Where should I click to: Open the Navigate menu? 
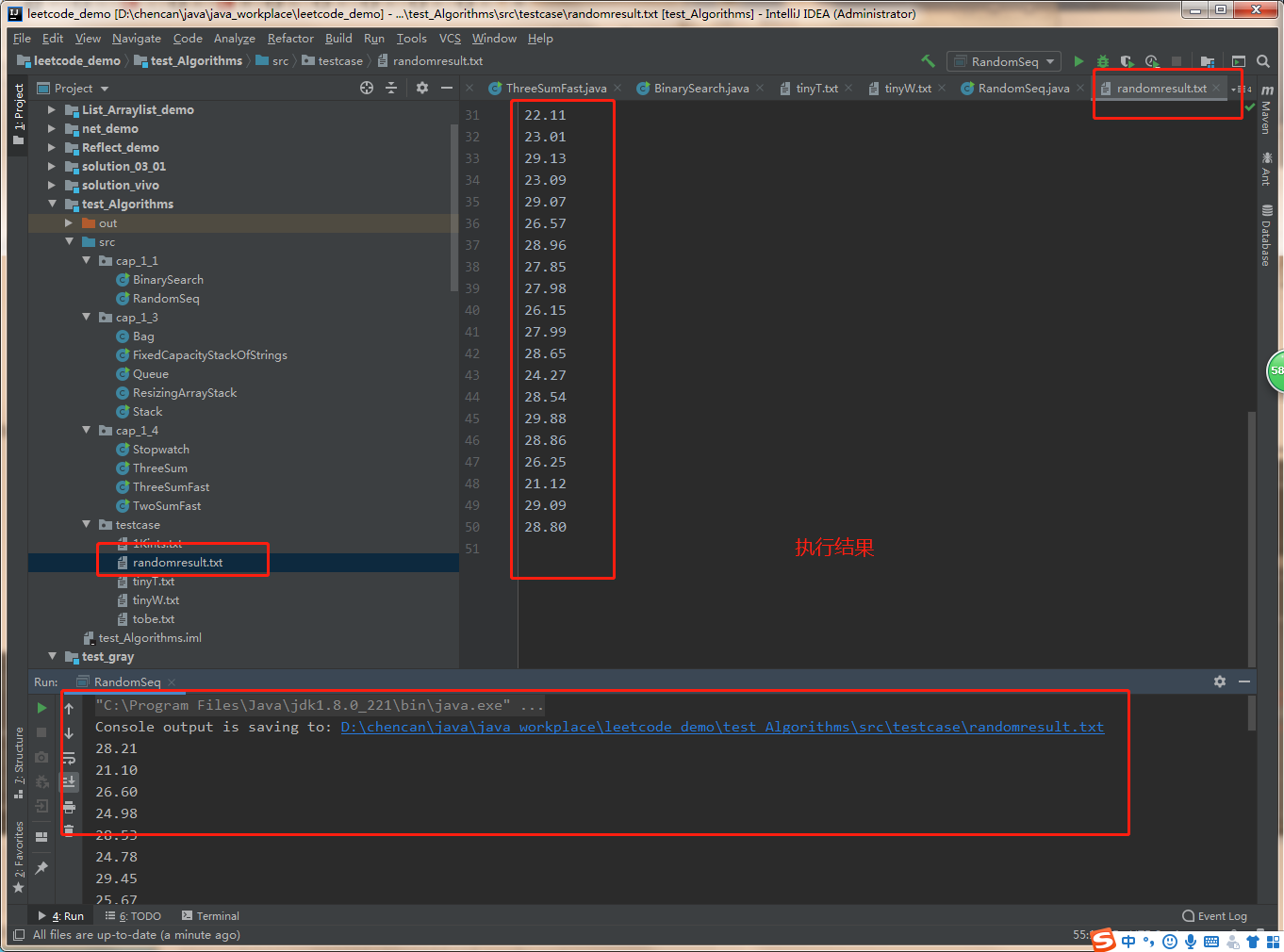pos(137,39)
